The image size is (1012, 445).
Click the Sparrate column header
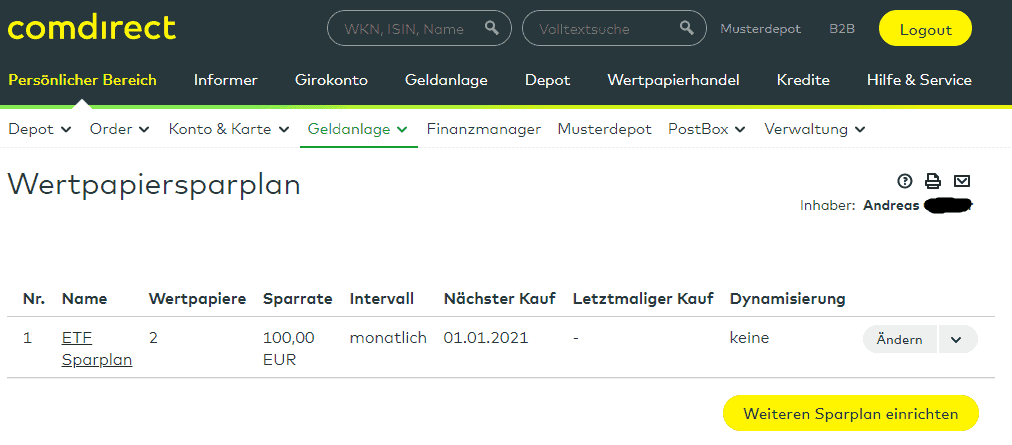tap(298, 299)
